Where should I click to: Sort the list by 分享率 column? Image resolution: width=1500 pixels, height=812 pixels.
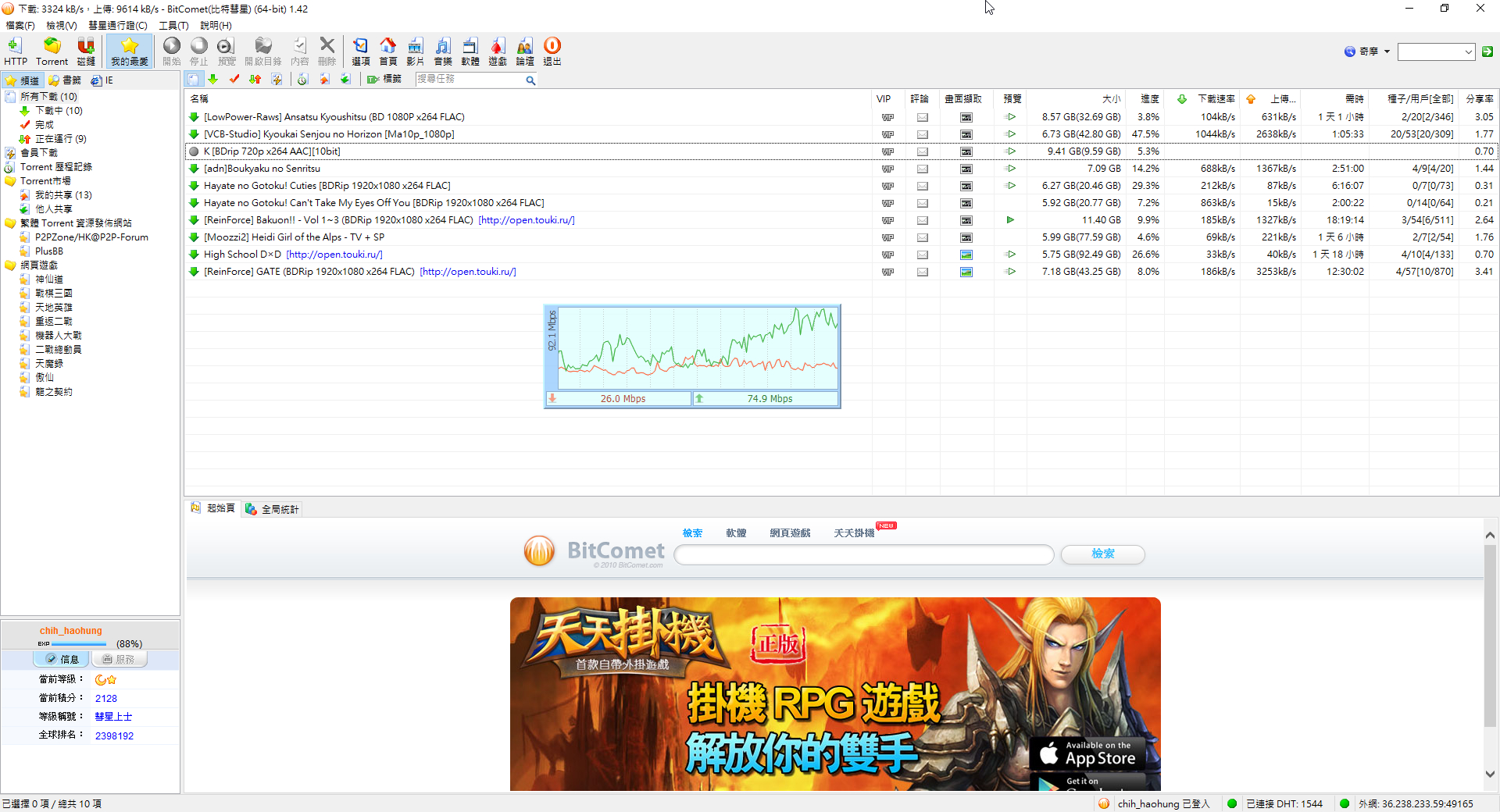click(x=1480, y=99)
